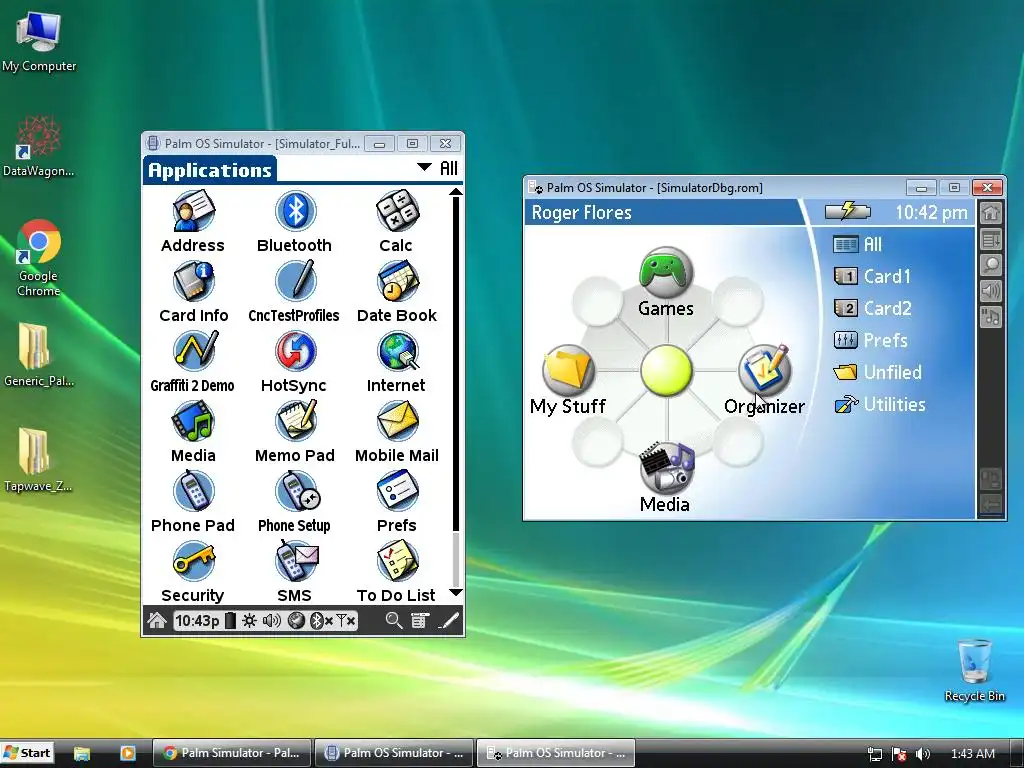Screen dimensions: 1024x768
Task: Tap the speaker volume icon in Palm status bar
Action: 271,620
